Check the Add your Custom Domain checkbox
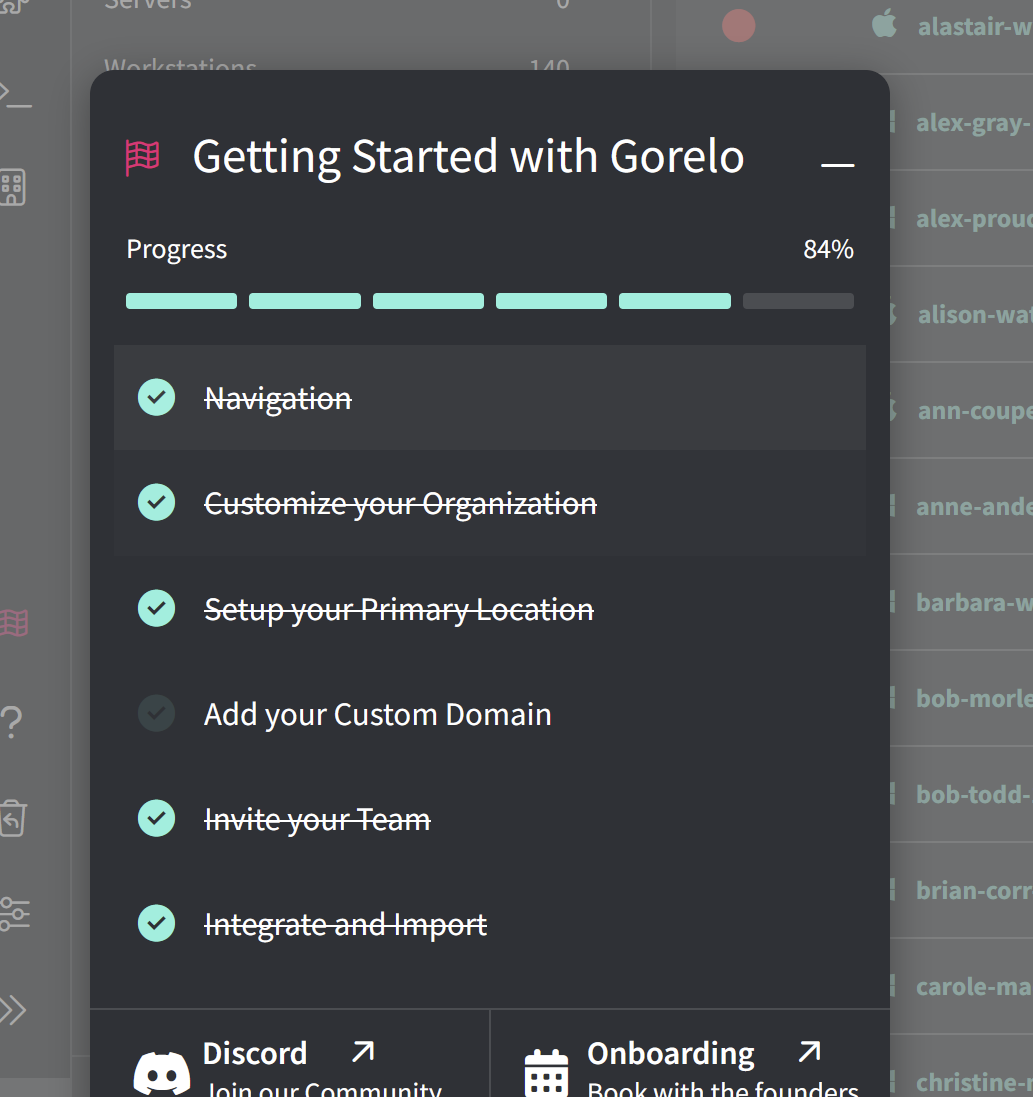The width and height of the screenshot is (1033, 1097). point(156,714)
